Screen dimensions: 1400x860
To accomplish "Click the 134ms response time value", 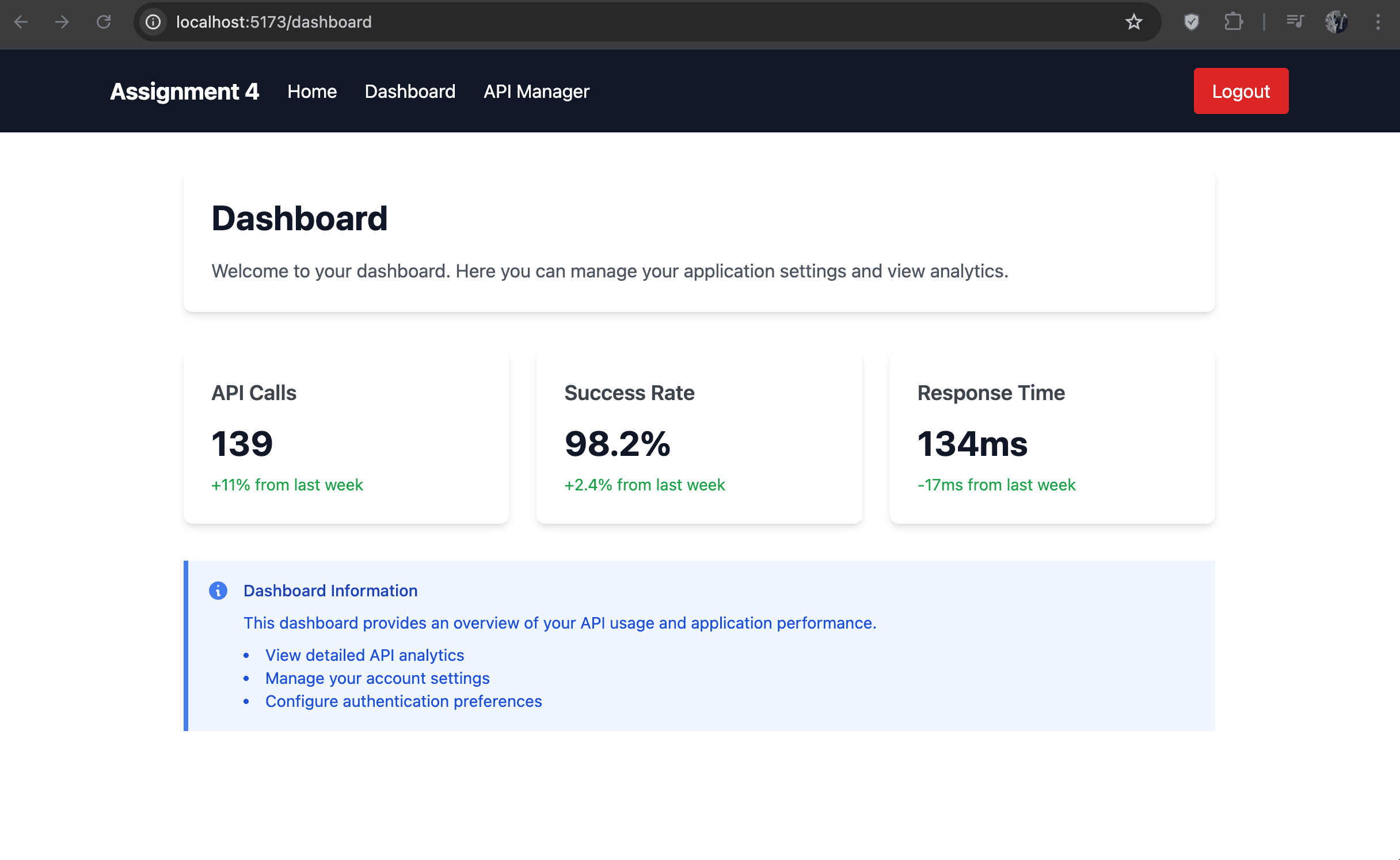I will click(972, 444).
